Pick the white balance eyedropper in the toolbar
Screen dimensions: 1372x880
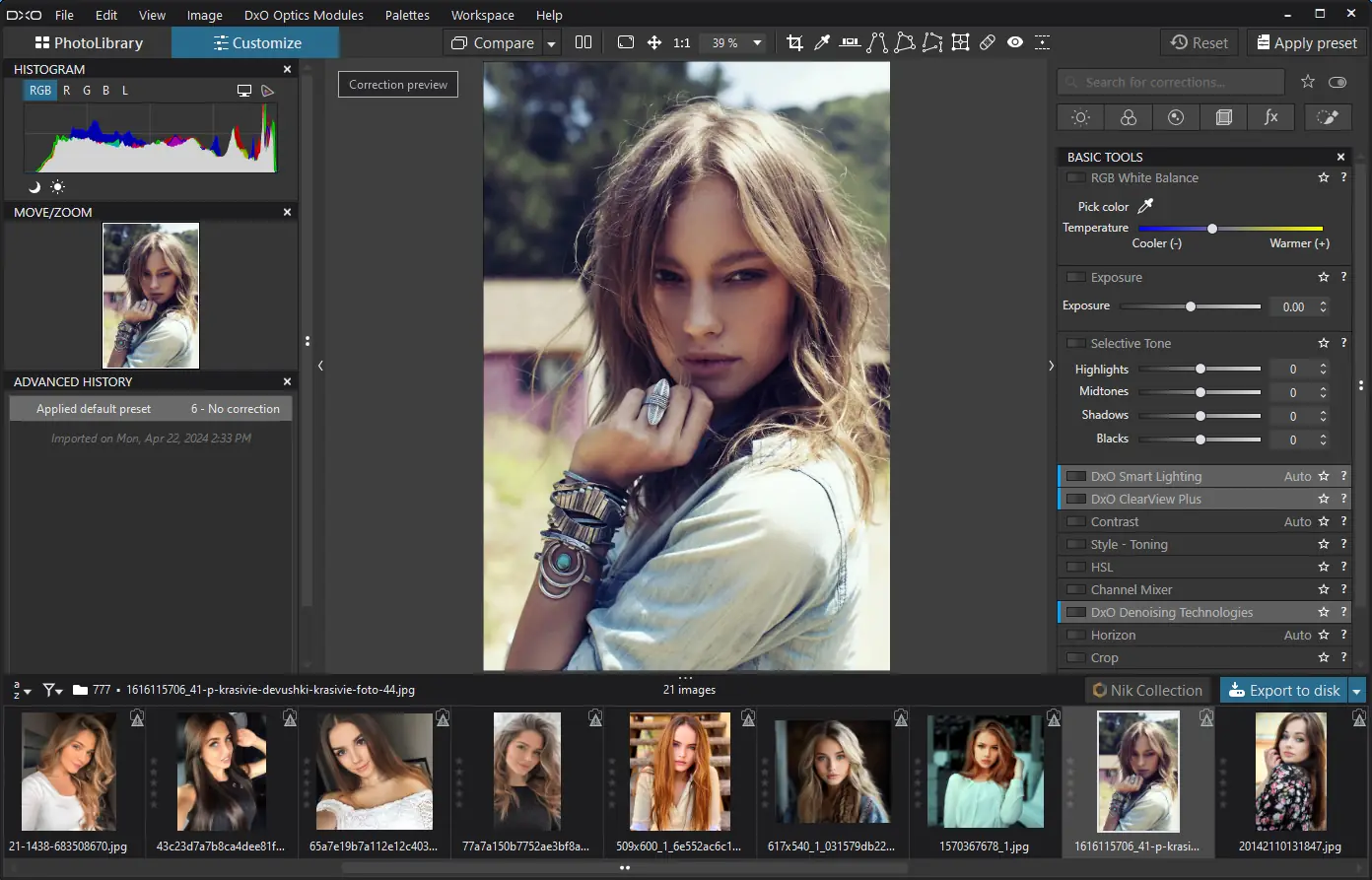point(822,42)
